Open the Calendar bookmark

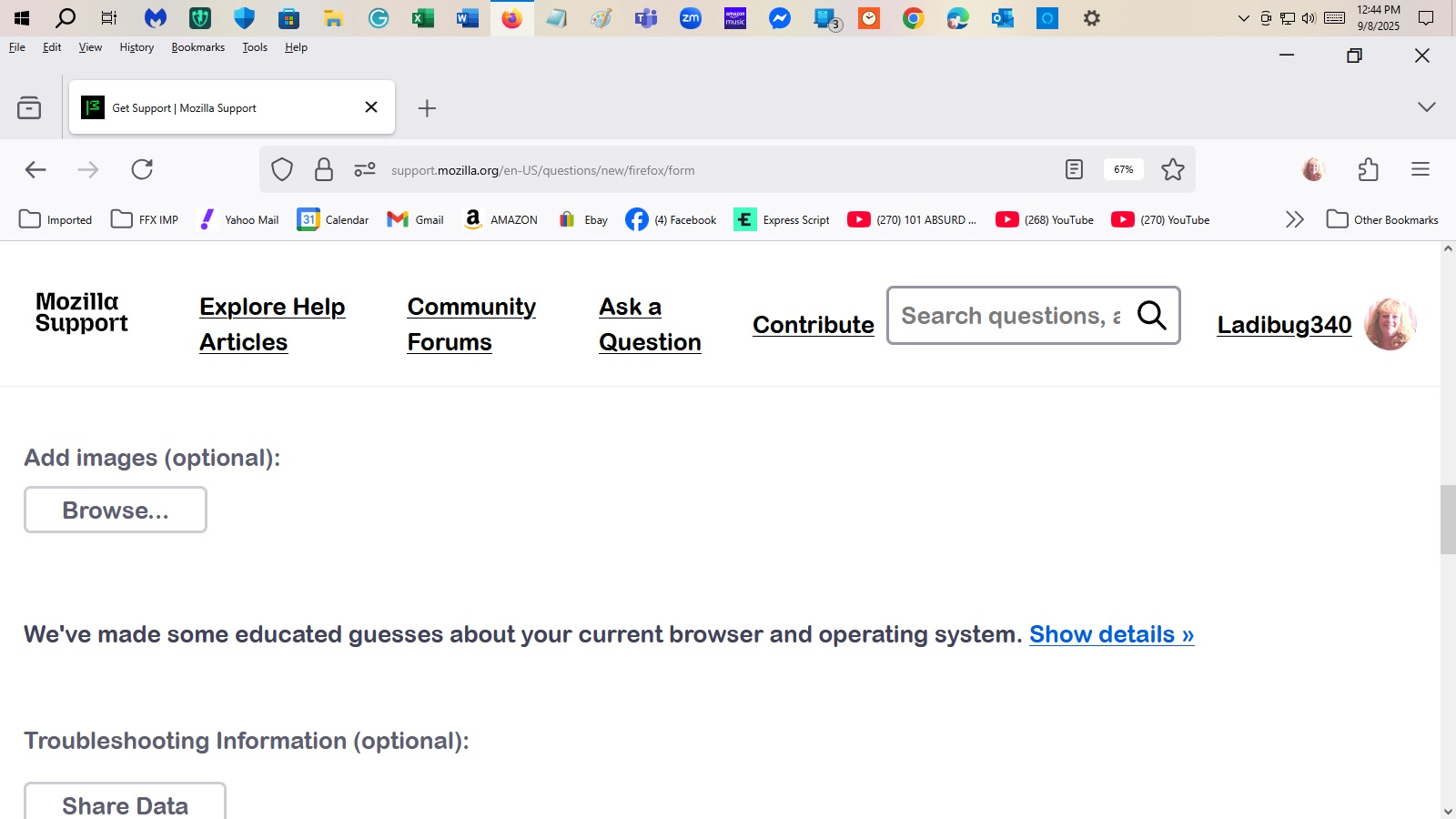tap(333, 219)
